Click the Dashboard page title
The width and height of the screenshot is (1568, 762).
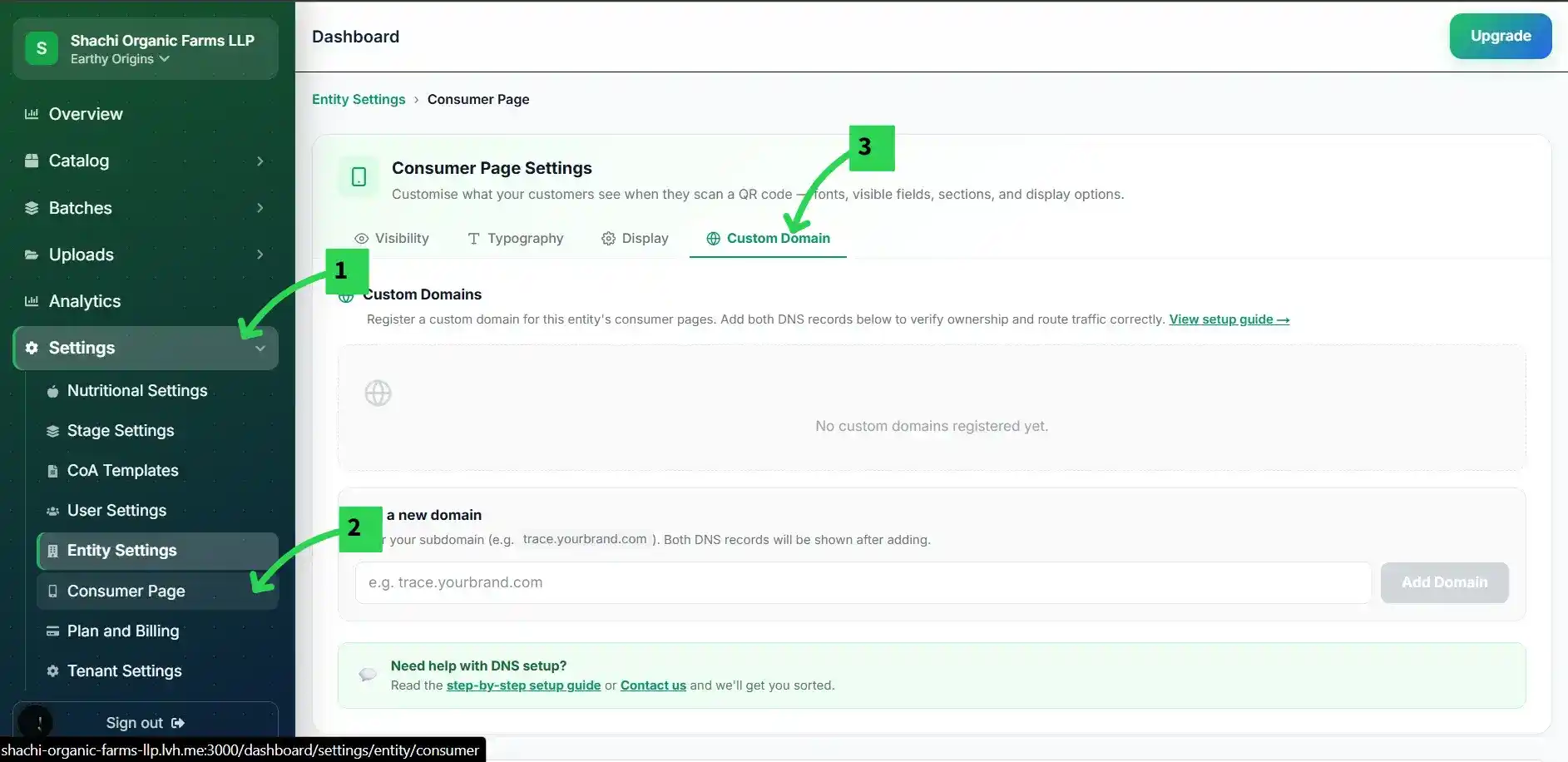[355, 37]
